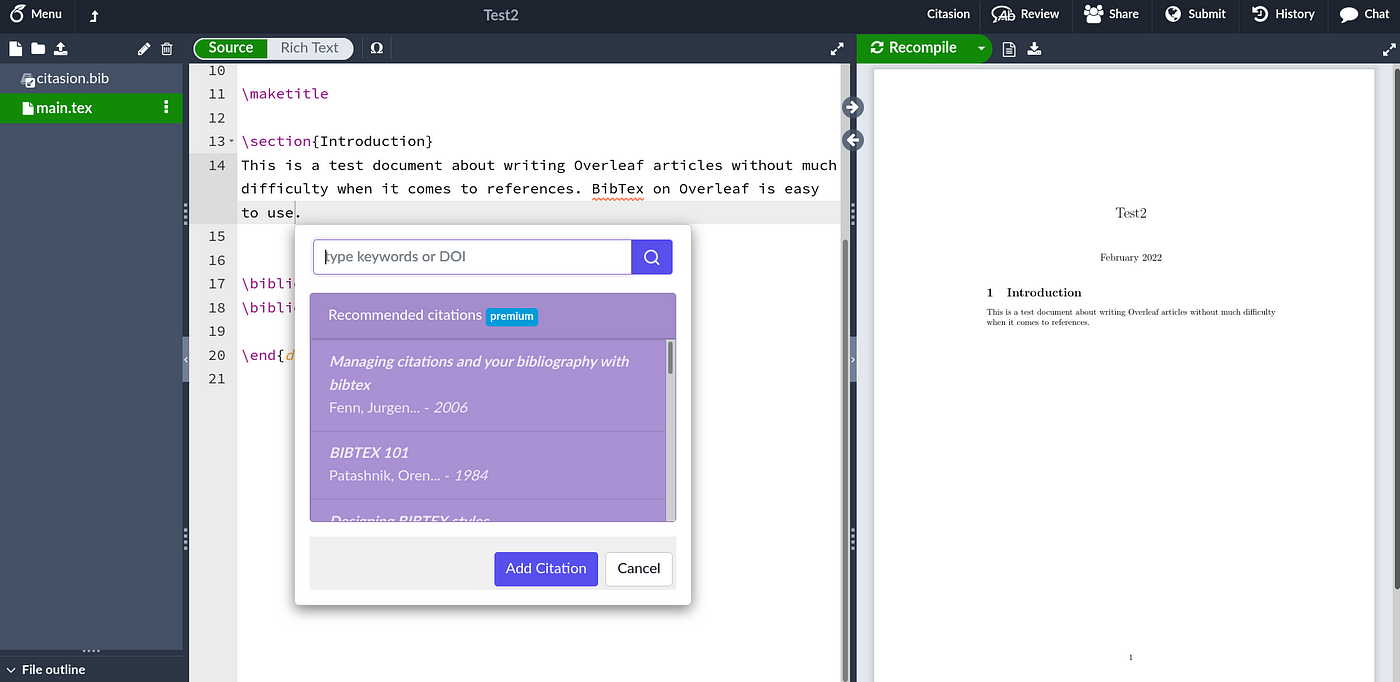Image resolution: width=1400 pixels, height=682 pixels.
Task: Open main.tex three-dot options menu
Action: (x=166, y=108)
